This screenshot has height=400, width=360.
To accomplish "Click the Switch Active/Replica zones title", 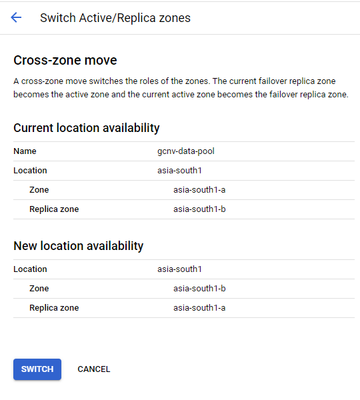I will point(115,18).
